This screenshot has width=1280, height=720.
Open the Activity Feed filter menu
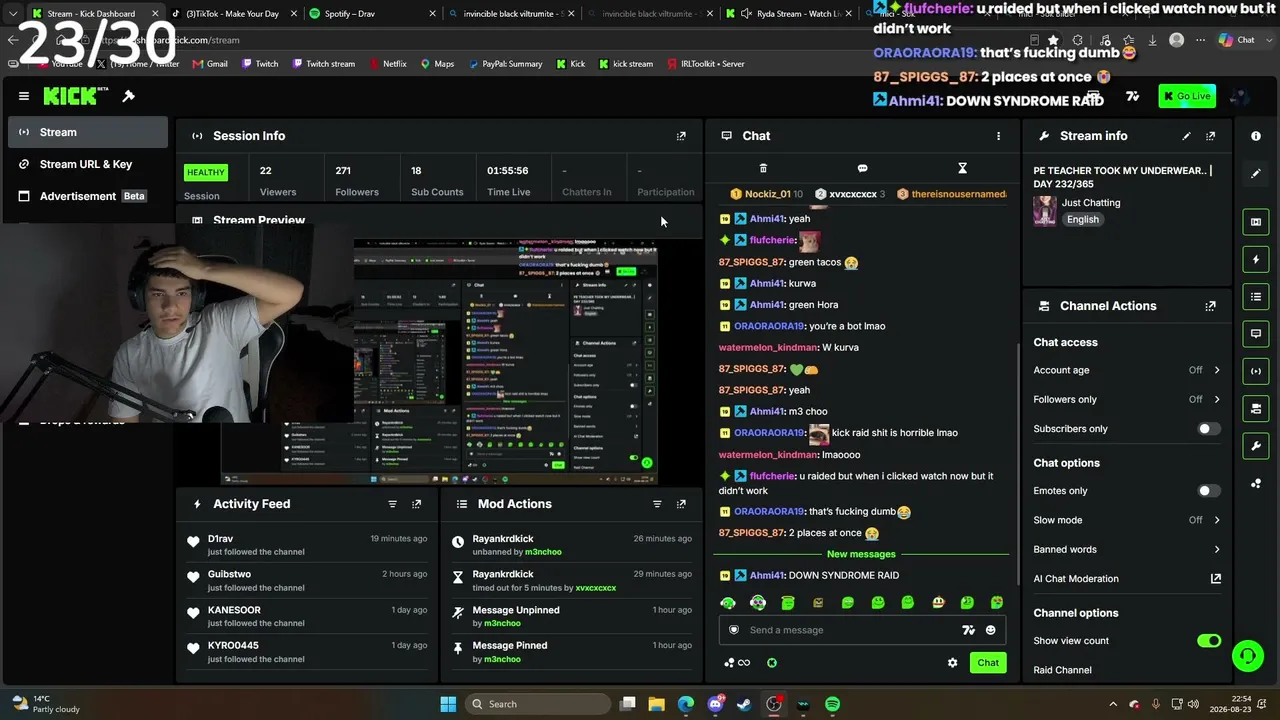point(392,504)
